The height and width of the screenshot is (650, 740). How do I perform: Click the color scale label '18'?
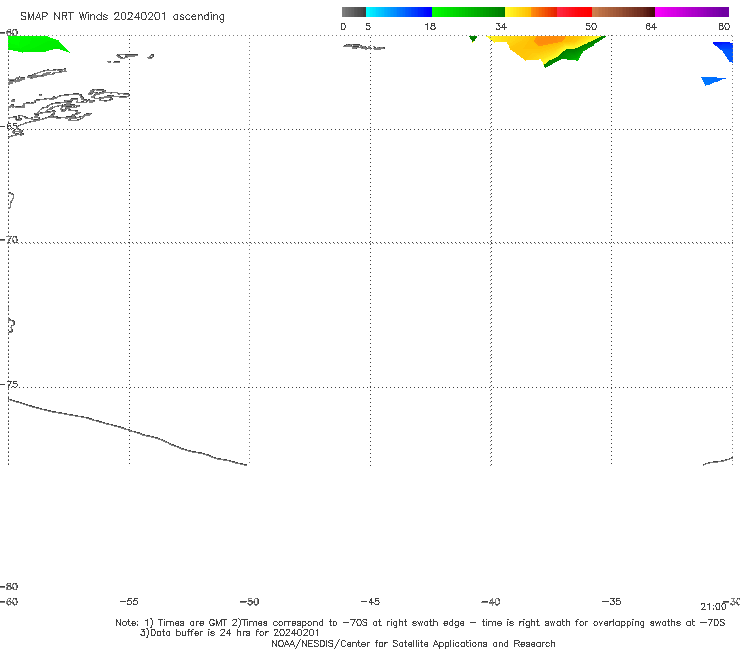[430, 26]
